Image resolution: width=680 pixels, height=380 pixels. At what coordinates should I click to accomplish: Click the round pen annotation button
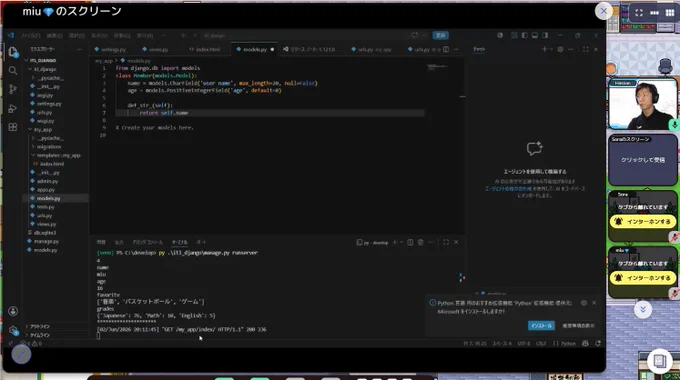point(21,354)
